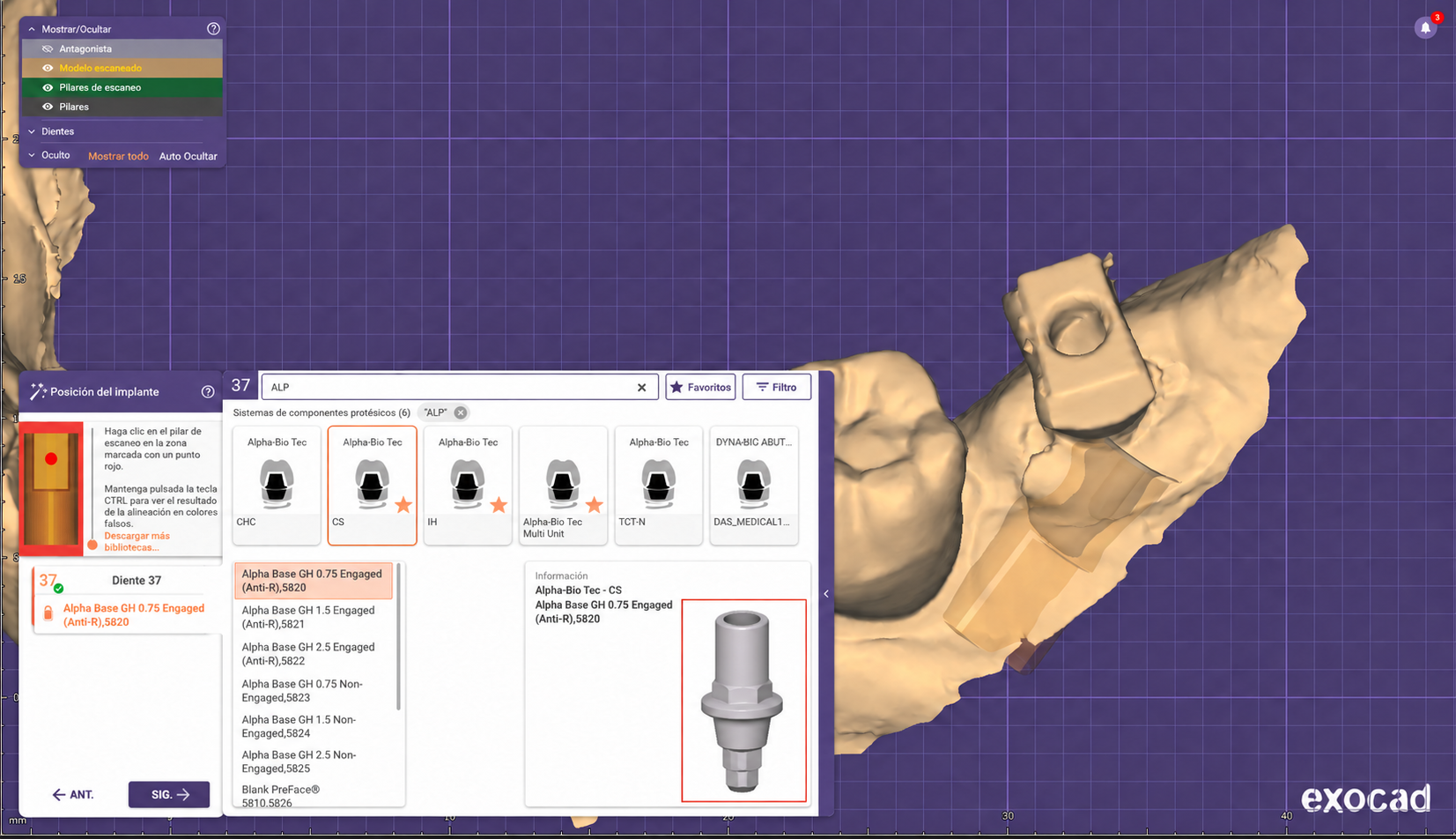Select Alpha Base GH 2.5 Engaged (Anti-R),5822
The width and height of the screenshot is (1456, 839).
[314, 654]
